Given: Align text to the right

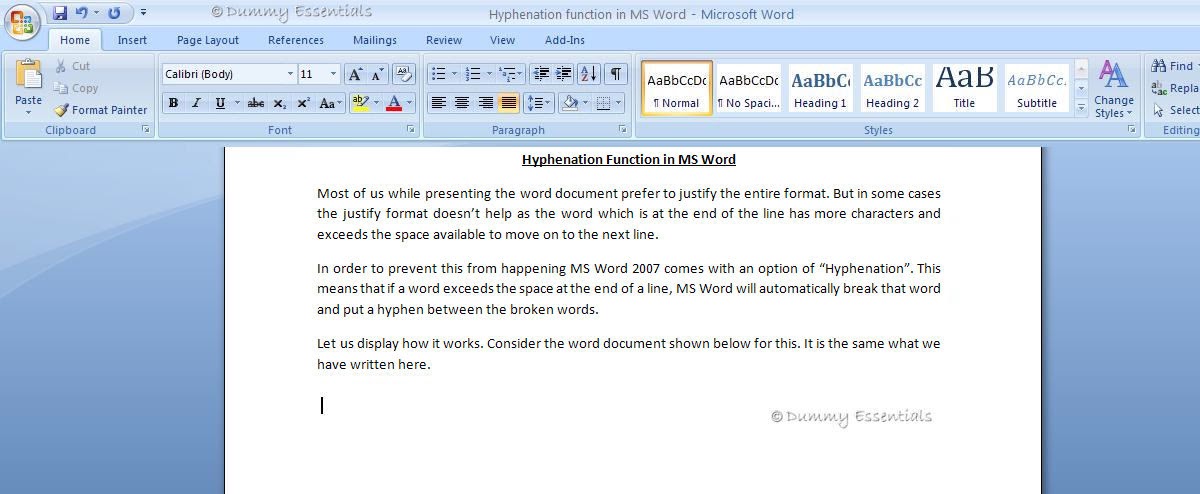Looking at the screenshot, I should [x=486, y=103].
